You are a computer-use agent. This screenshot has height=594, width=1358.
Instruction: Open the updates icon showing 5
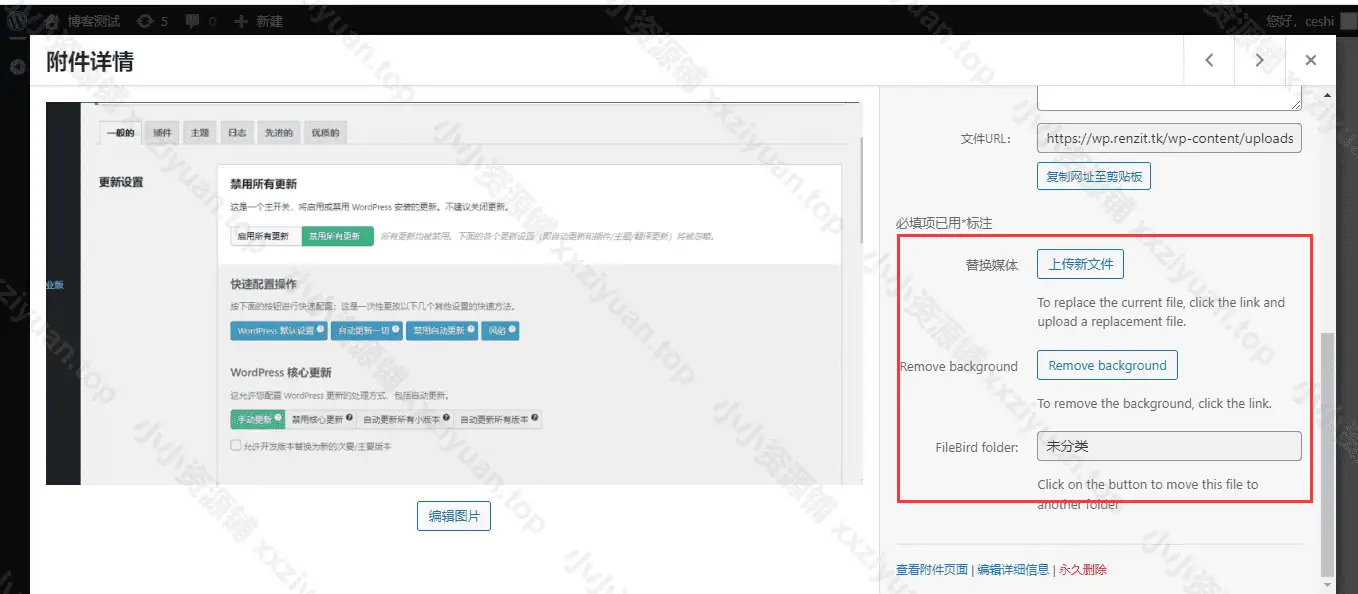pyautogui.click(x=146, y=20)
